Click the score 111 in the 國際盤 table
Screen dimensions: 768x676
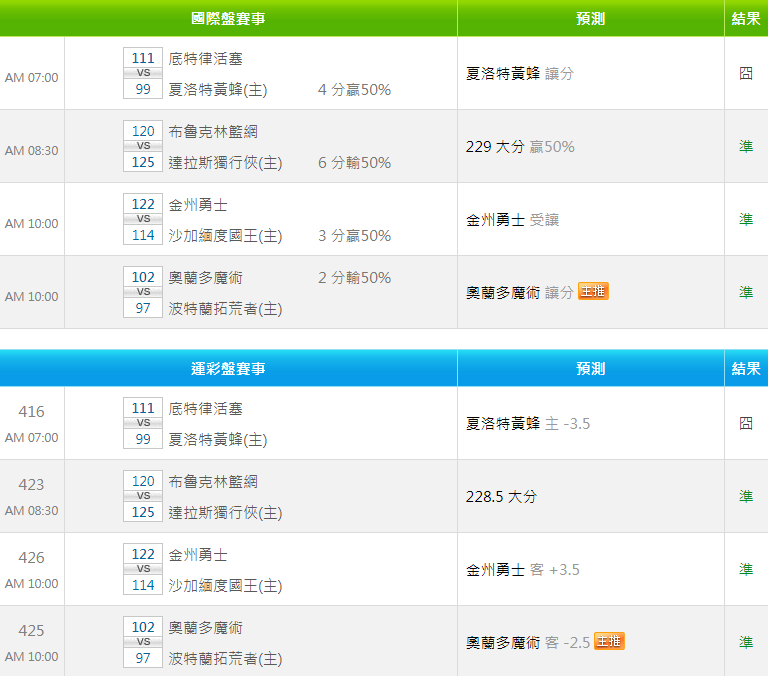tap(143, 58)
